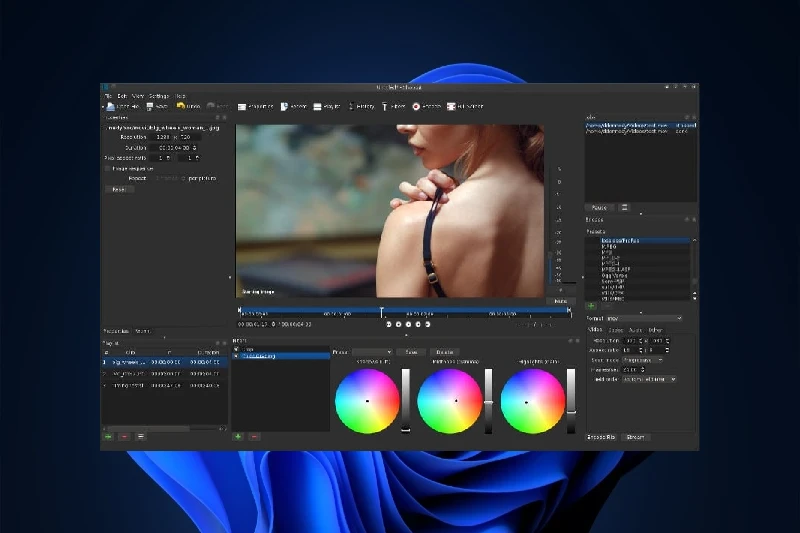The height and width of the screenshot is (533, 800).
Task: Switch to the Video tab in Encode
Action: pyautogui.click(x=595, y=330)
